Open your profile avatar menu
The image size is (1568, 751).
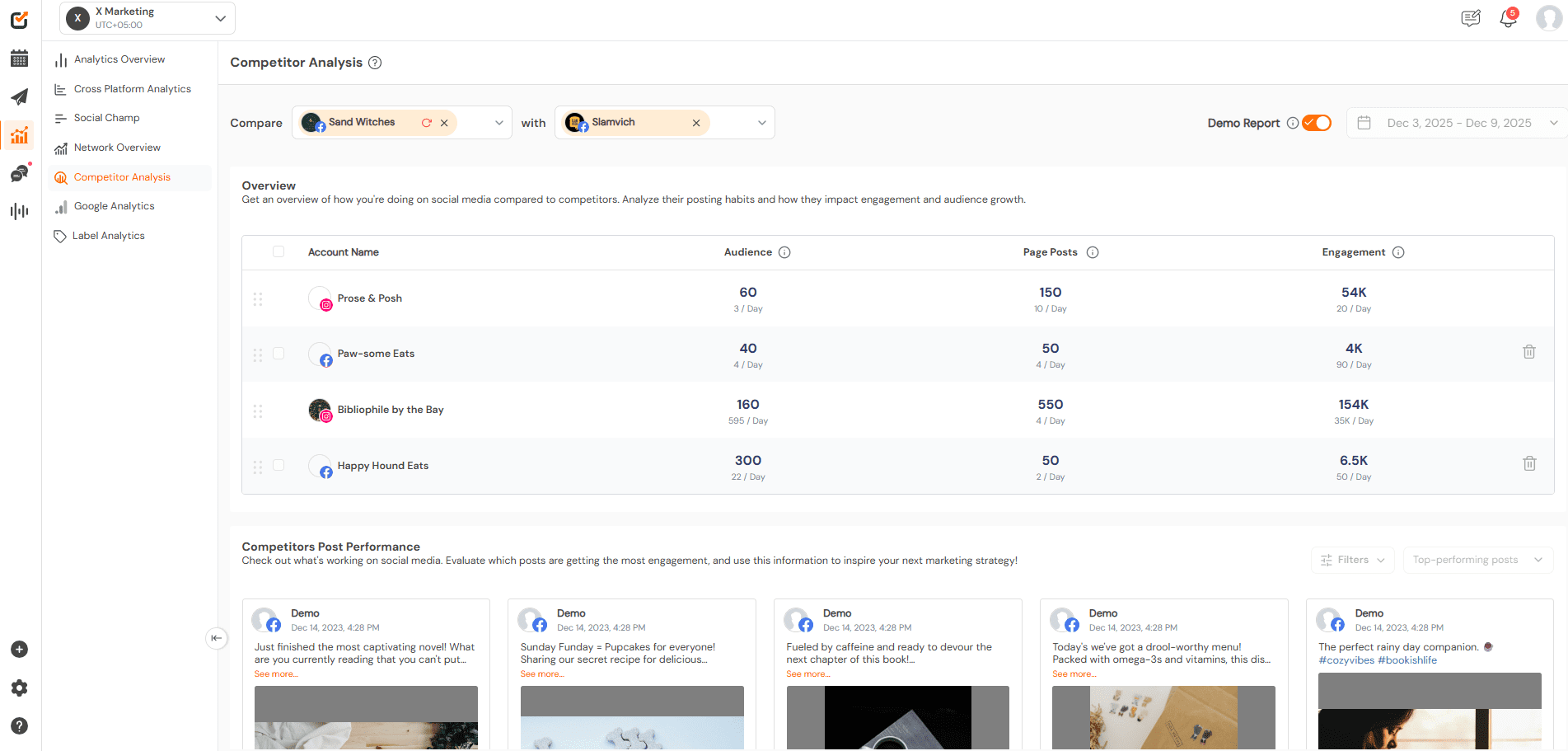click(x=1548, y=17)
